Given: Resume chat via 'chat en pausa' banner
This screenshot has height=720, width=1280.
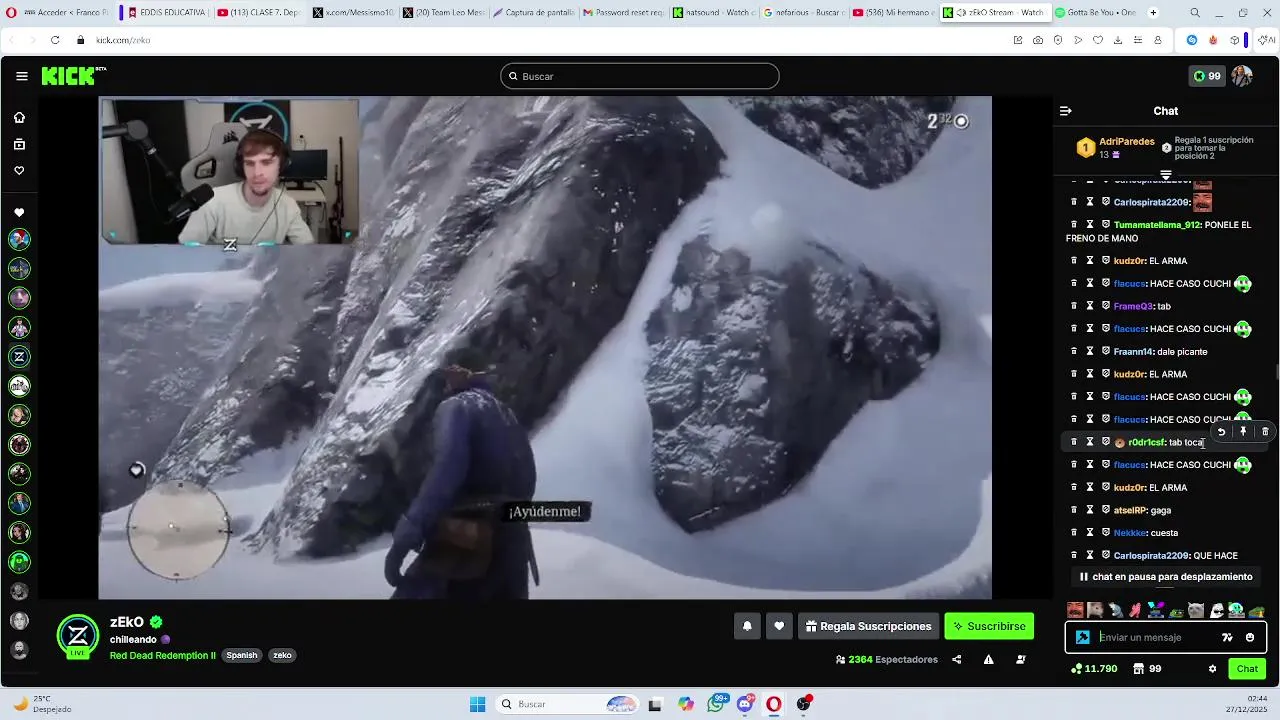Looking at the screenshot, I should (x=1165, y=577).
